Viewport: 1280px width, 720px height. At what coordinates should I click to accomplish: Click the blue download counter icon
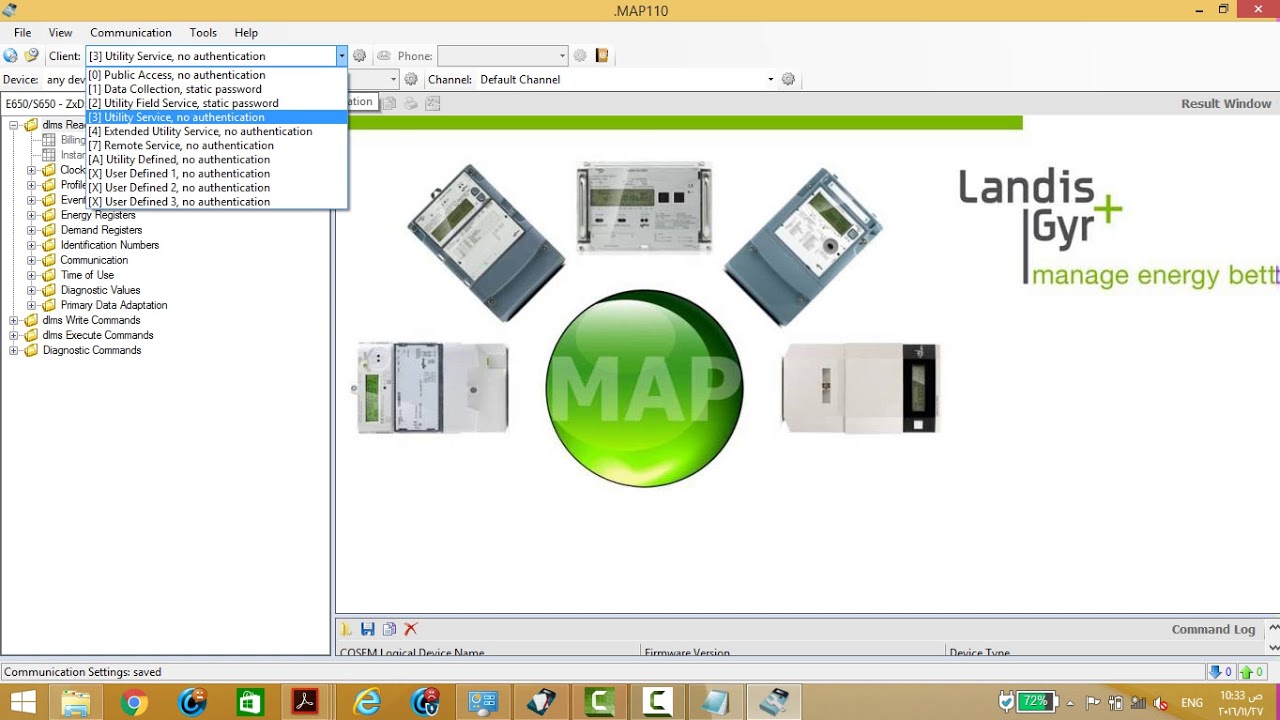[1221, 672]
